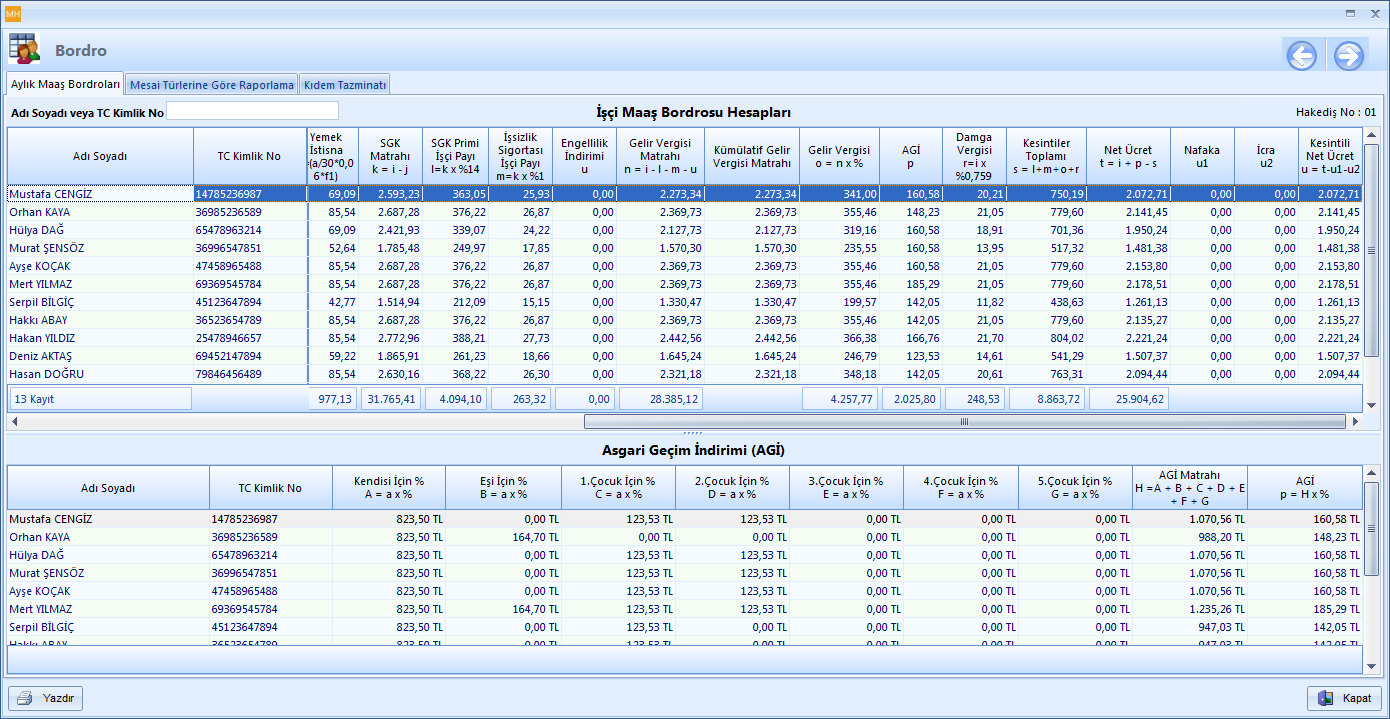Maximize the Bordro window
Viewport: 1390px width, 719px height.
click(x=1350, y=13)
